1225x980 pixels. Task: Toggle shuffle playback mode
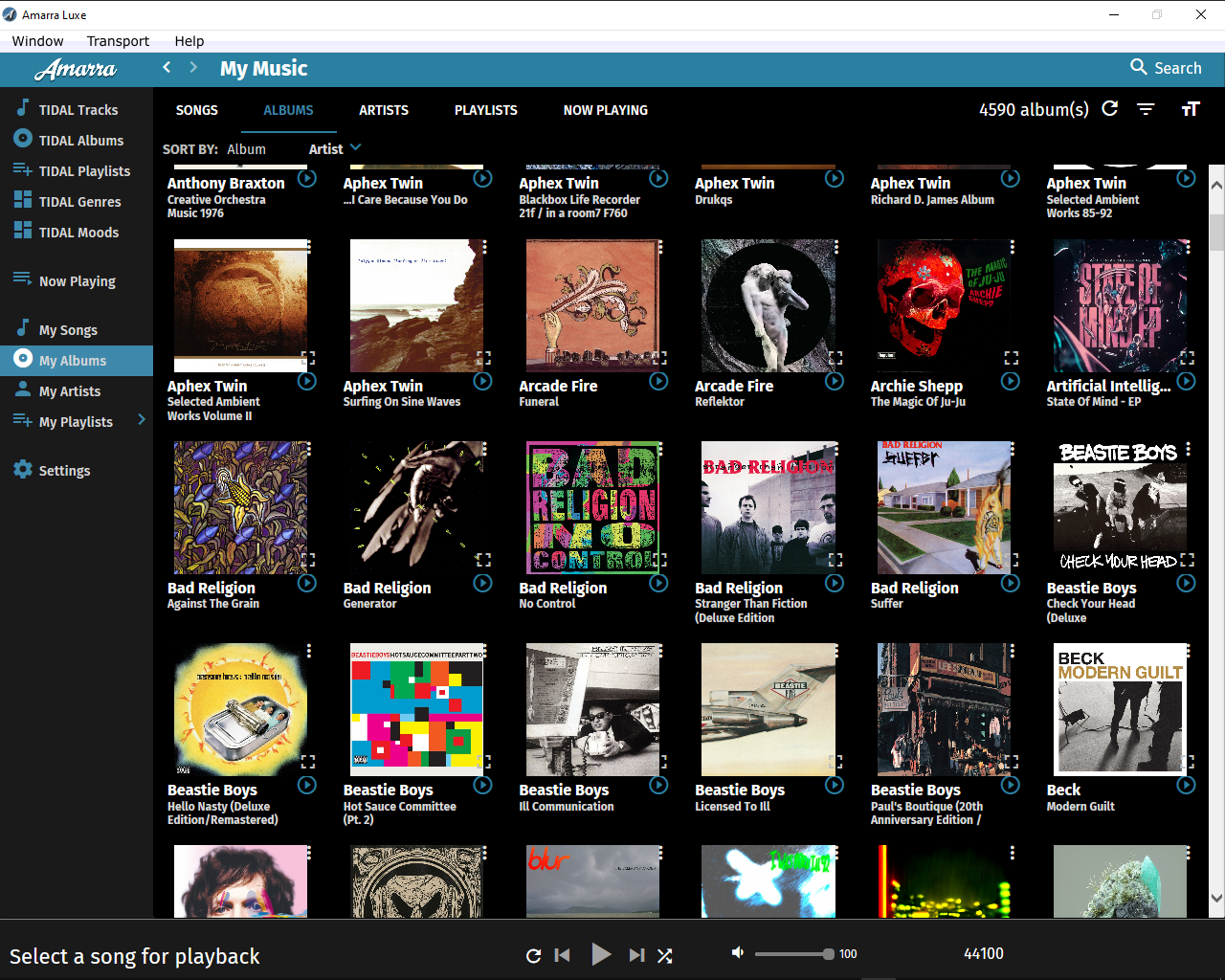(665, 954)
